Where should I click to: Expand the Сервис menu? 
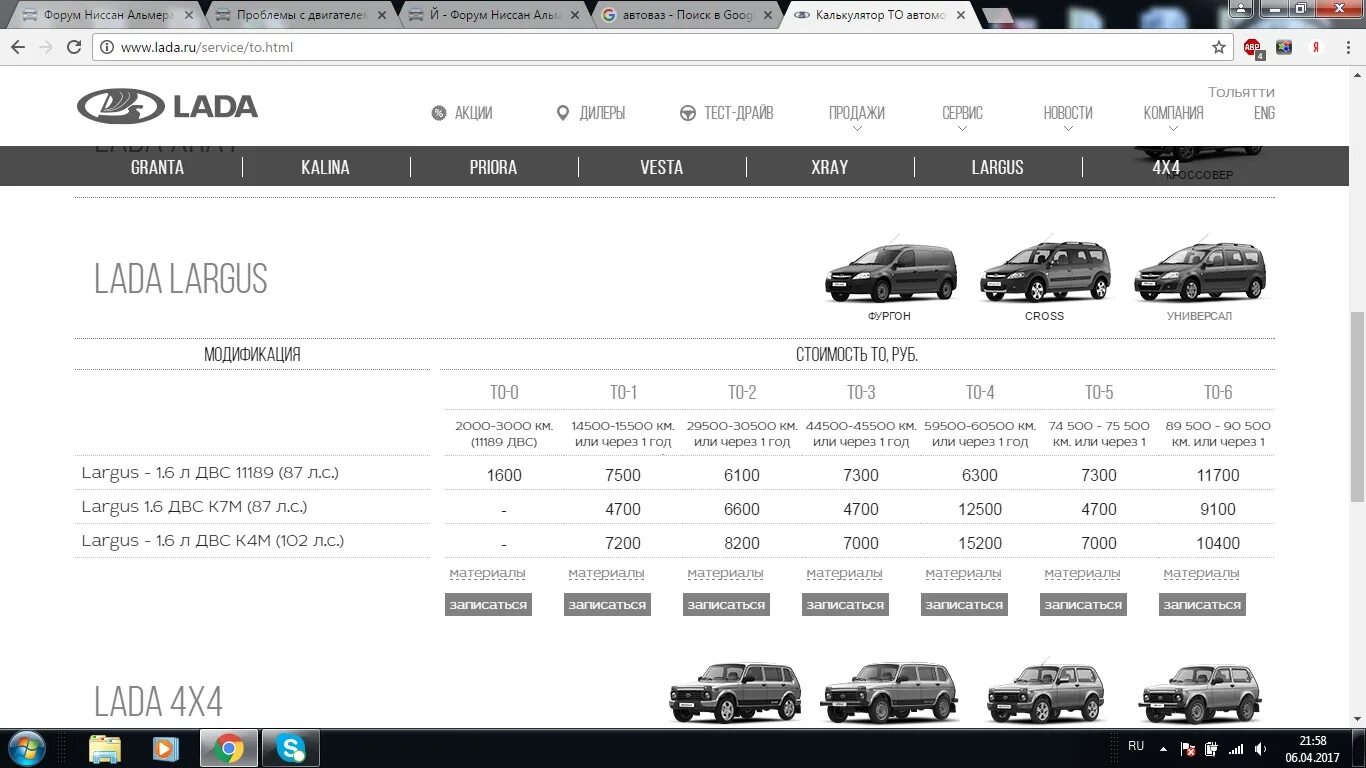(x=962, y=116)
